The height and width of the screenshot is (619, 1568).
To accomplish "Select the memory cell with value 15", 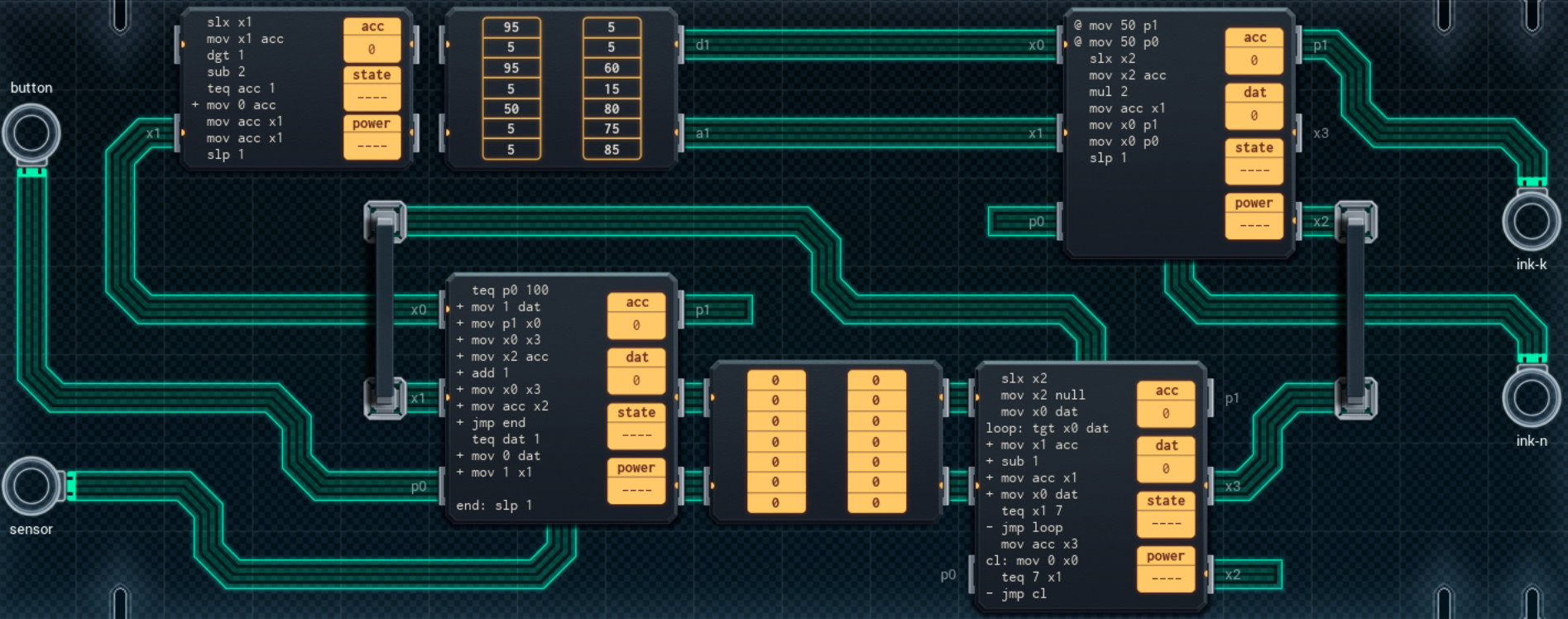I will (611, 89).
